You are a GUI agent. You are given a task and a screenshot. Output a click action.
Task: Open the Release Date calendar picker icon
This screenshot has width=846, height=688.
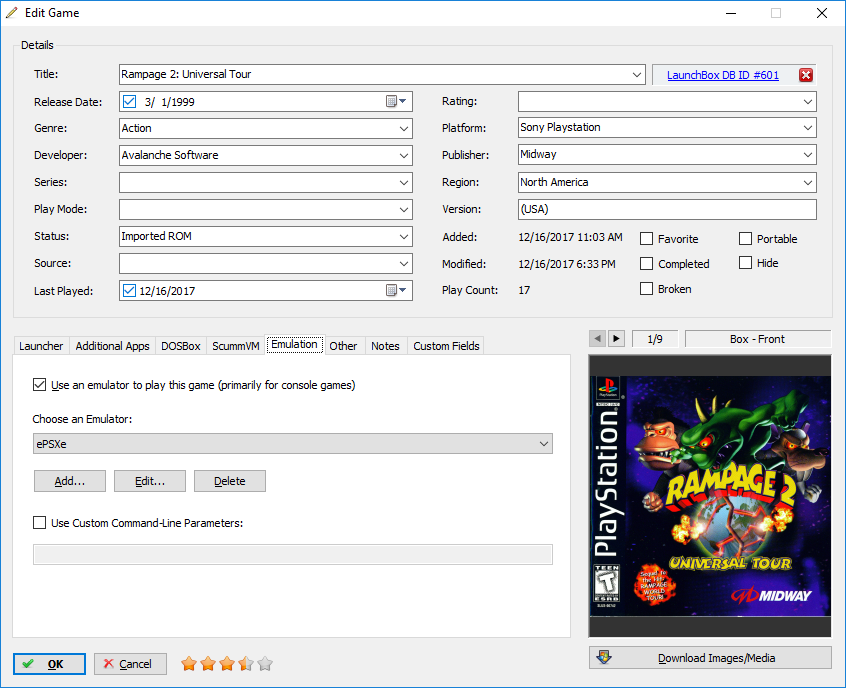click(396, 101)
